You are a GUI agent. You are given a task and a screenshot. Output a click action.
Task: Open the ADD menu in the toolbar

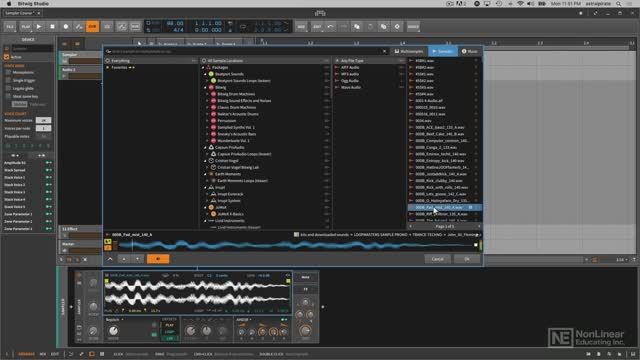pyautogui.click(x=301, y=27)
